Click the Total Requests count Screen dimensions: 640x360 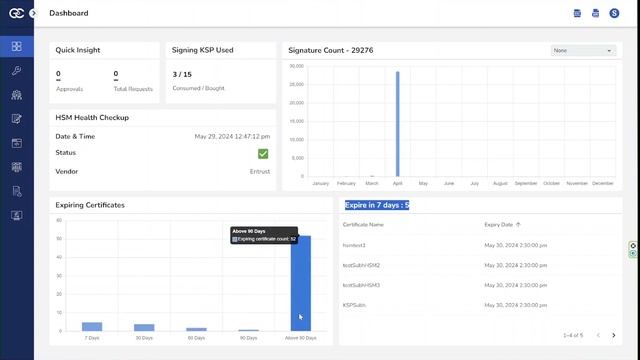(x=116, y=74)
